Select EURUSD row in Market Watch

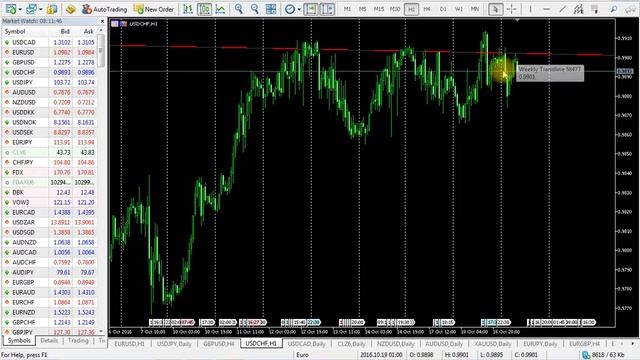click(x=50, y=52)
